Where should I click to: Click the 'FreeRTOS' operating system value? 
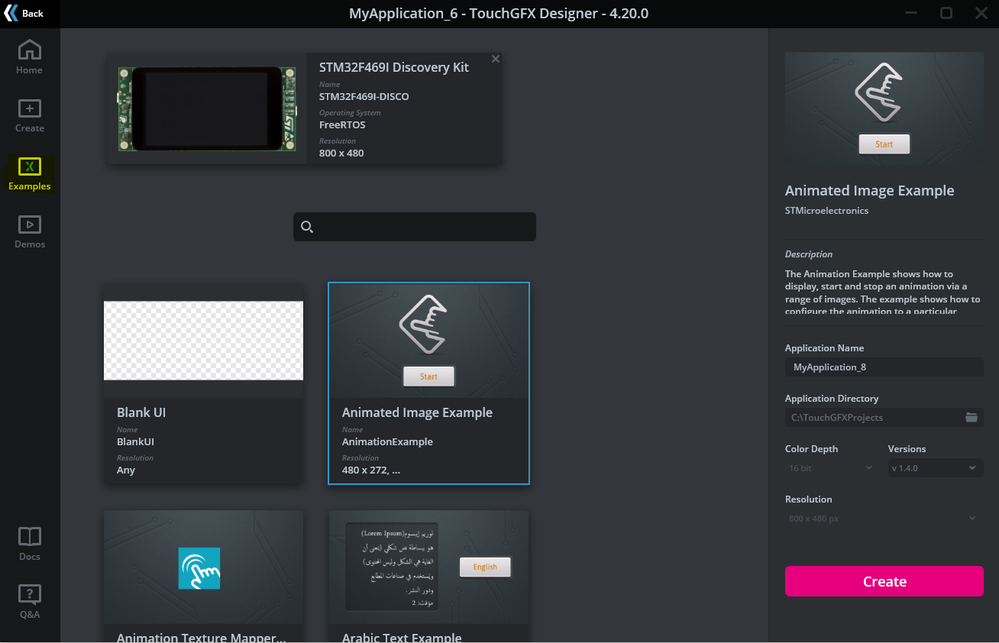pyautogui.click(x=342, y=125)
